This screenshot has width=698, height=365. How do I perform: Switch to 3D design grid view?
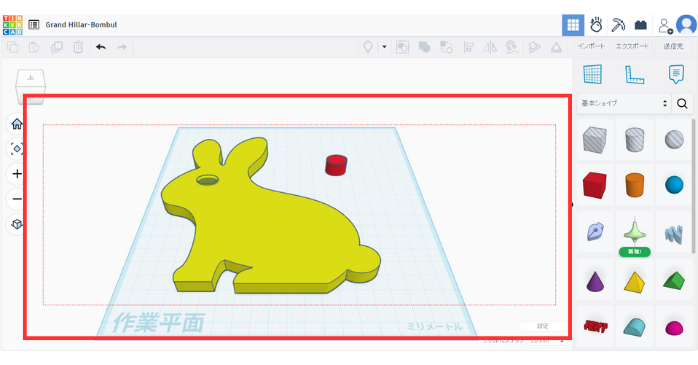click(573, 25)
